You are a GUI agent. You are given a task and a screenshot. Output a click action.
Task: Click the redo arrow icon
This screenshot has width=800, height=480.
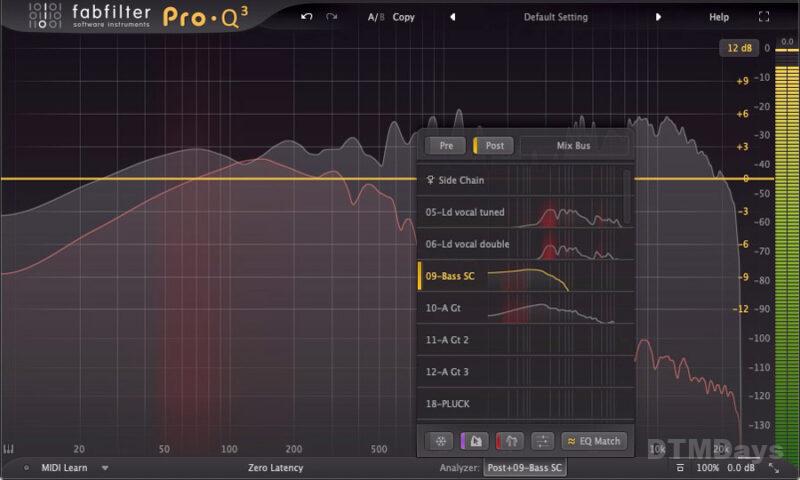[x=332, y=17]
